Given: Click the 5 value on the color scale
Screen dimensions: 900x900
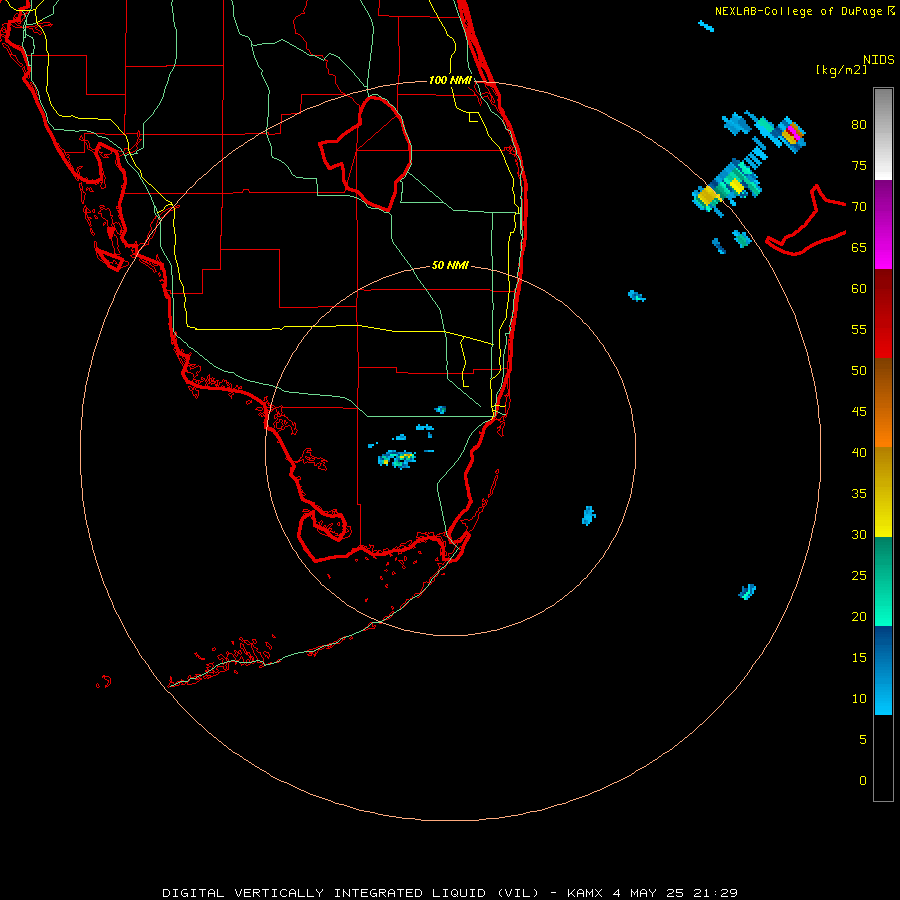Looking at the screenshot, I should click(x=863, y=740).
